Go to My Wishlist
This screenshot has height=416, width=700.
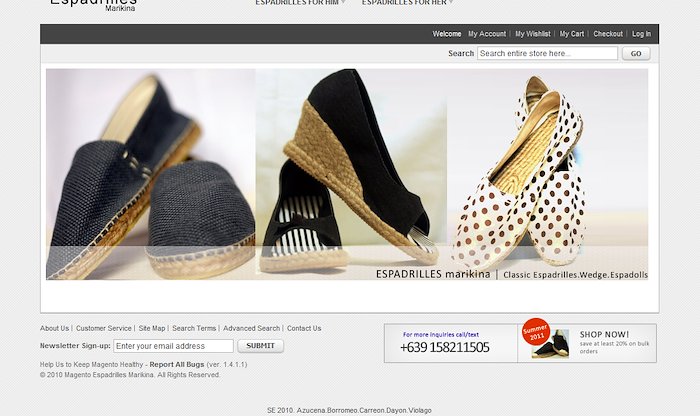tap(533, 34)
